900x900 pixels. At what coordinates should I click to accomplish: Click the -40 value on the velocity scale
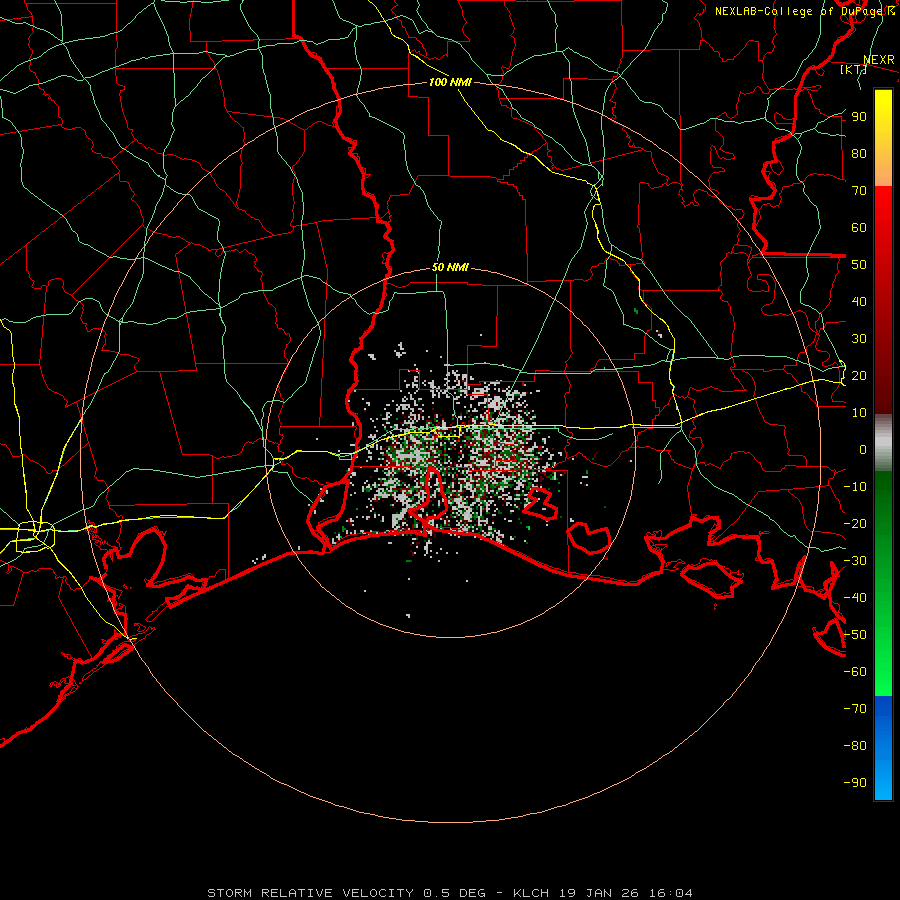pyautogui.click(x=855, y=598)
